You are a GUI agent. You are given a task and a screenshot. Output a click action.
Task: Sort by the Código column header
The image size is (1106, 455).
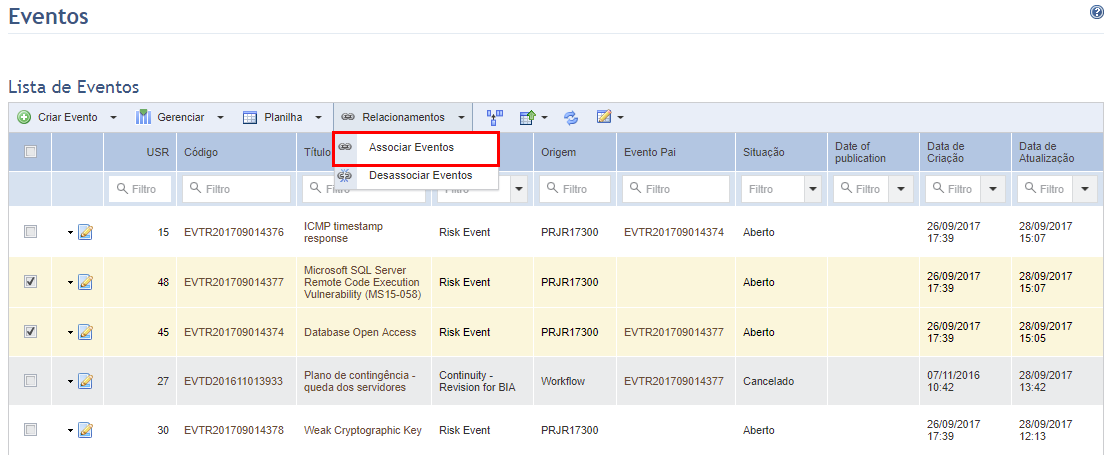(201, 152)
